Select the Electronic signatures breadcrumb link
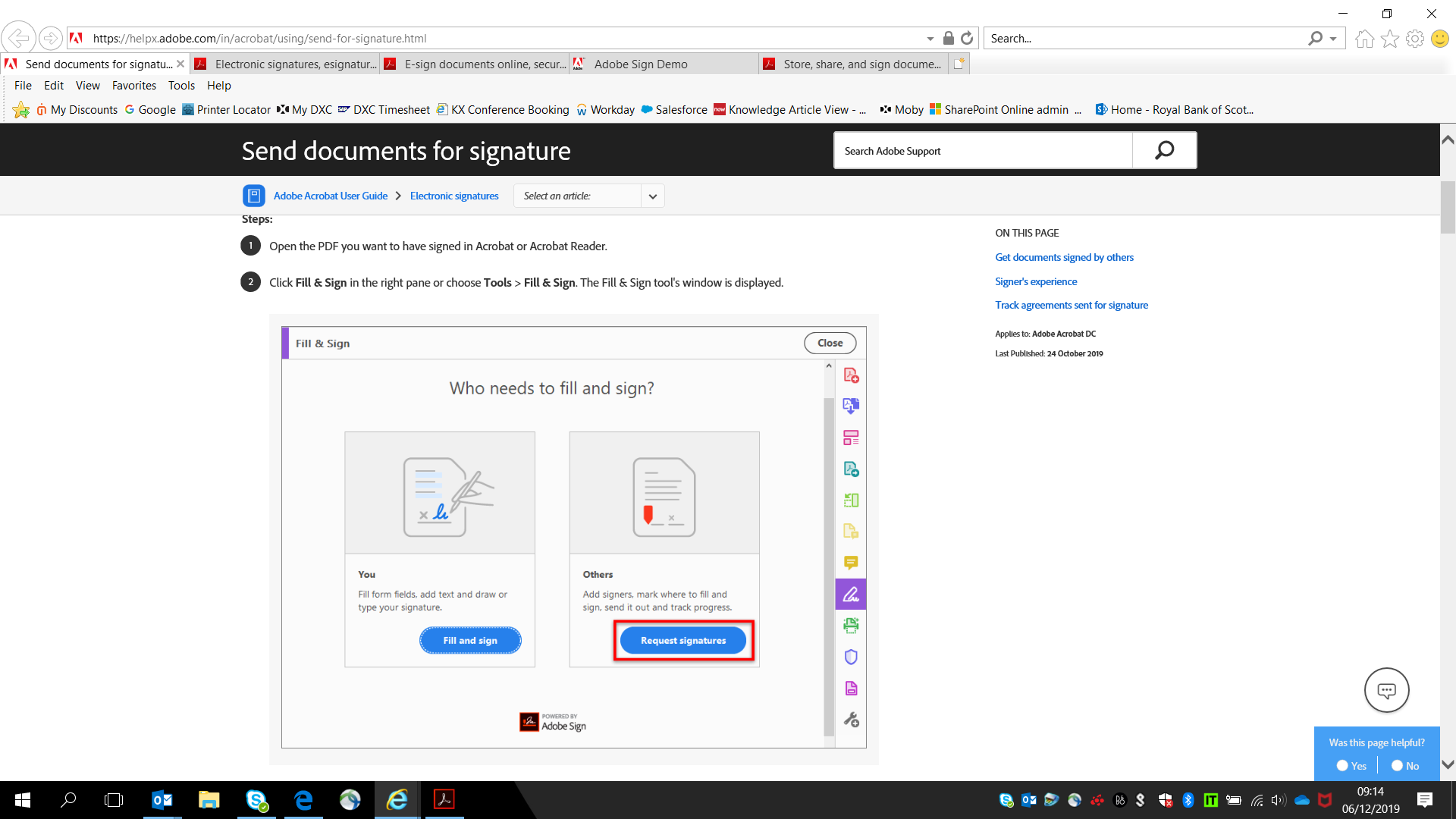 pyautogui.click(x=454, y=195)
